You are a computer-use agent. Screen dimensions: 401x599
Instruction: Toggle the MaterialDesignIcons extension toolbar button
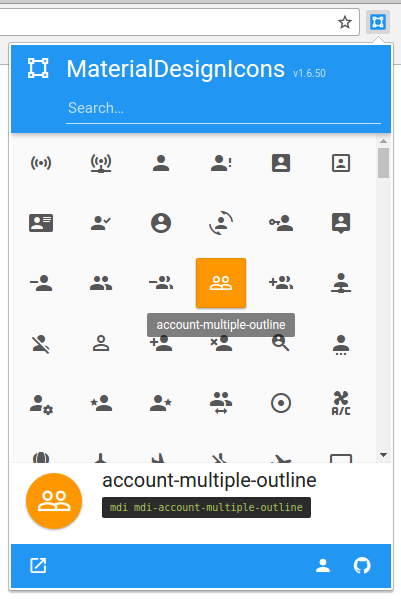coord(378,22)
